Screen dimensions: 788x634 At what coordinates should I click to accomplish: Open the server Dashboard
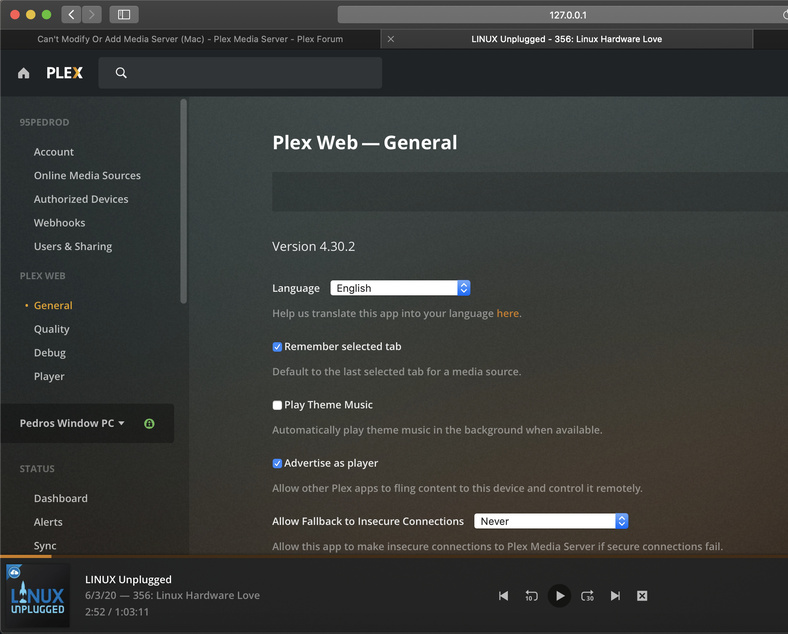pos(61,498)
